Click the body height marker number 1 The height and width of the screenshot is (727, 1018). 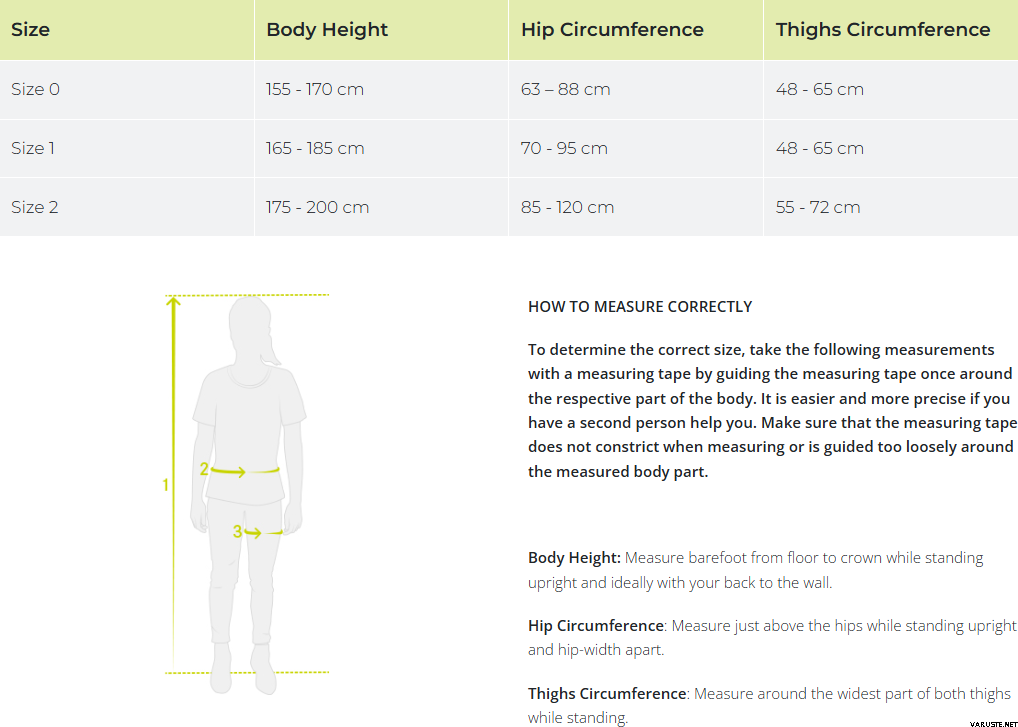(166, 485)
